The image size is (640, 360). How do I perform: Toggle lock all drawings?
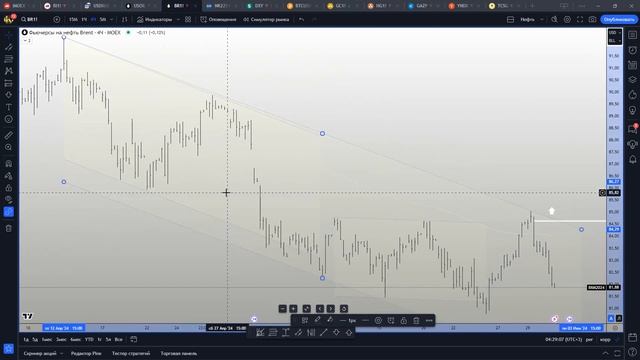[x=9, y=188]
